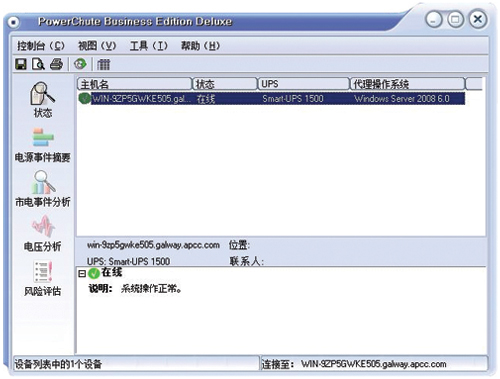
Task: Sort by the 状态 column header
Action: click(225, 84)
